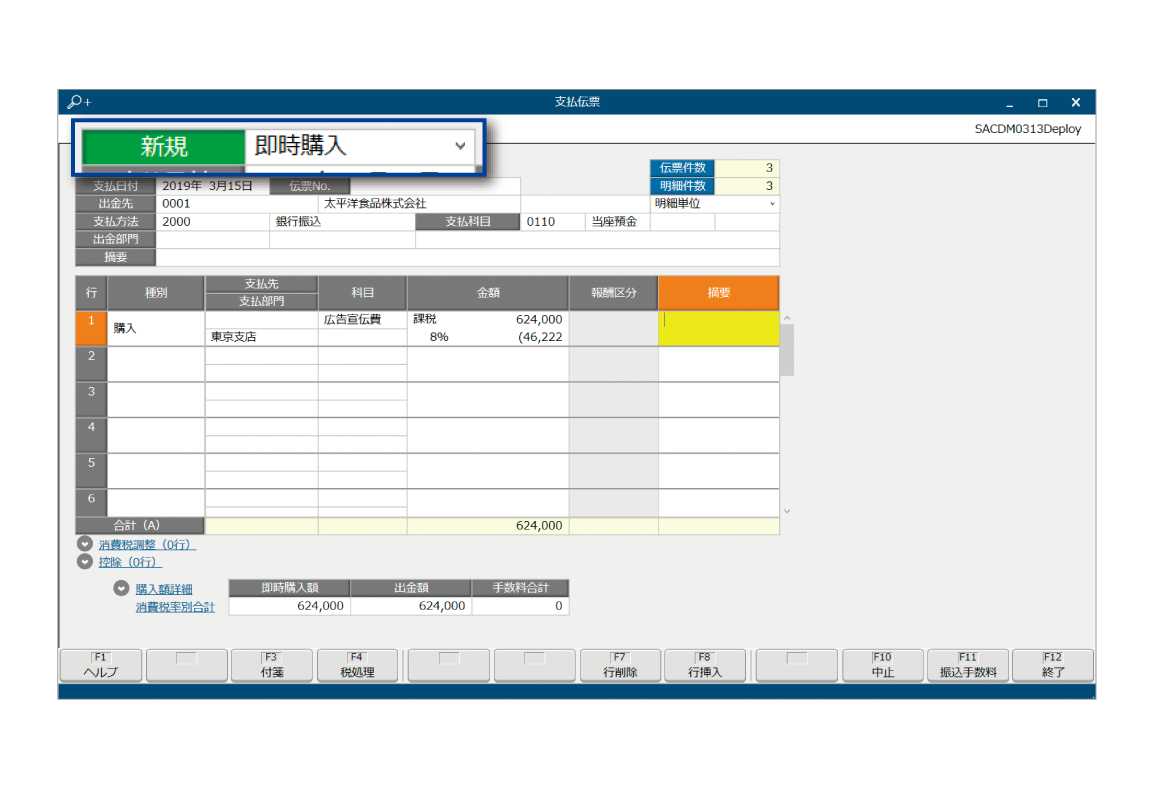Viewport: 1156px width, 796px height.
Task: Open F11 振込手数料 function
Action: 968,666
